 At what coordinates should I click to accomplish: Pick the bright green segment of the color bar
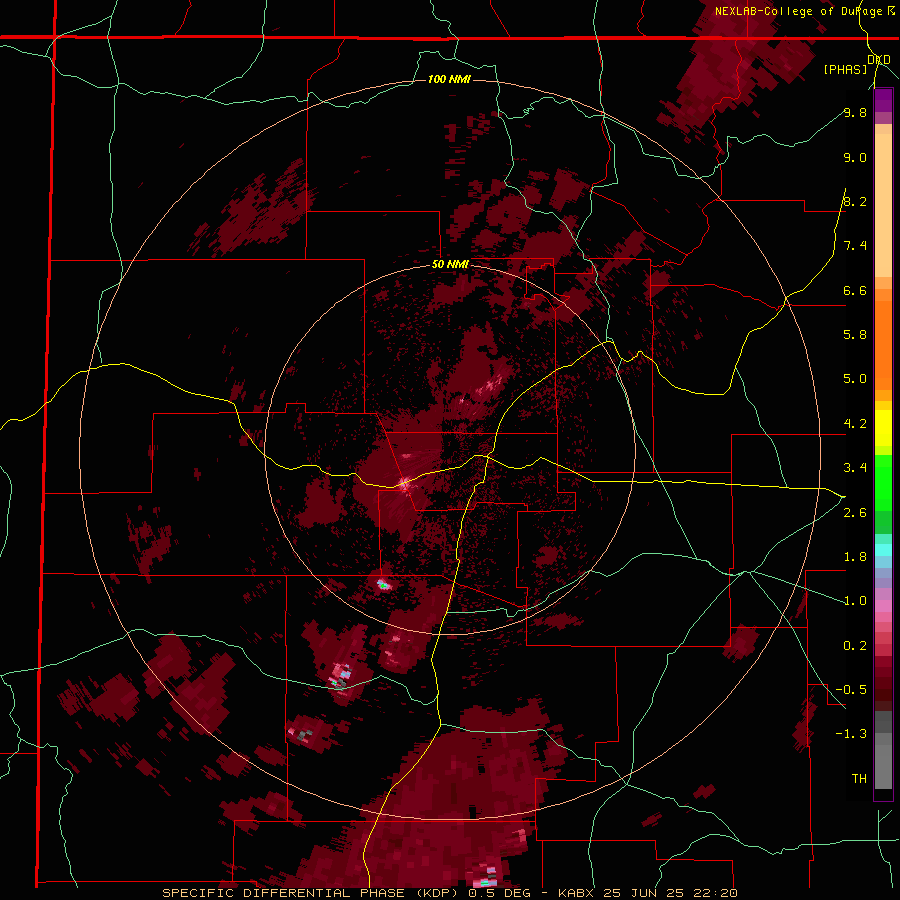pos(883,483)
